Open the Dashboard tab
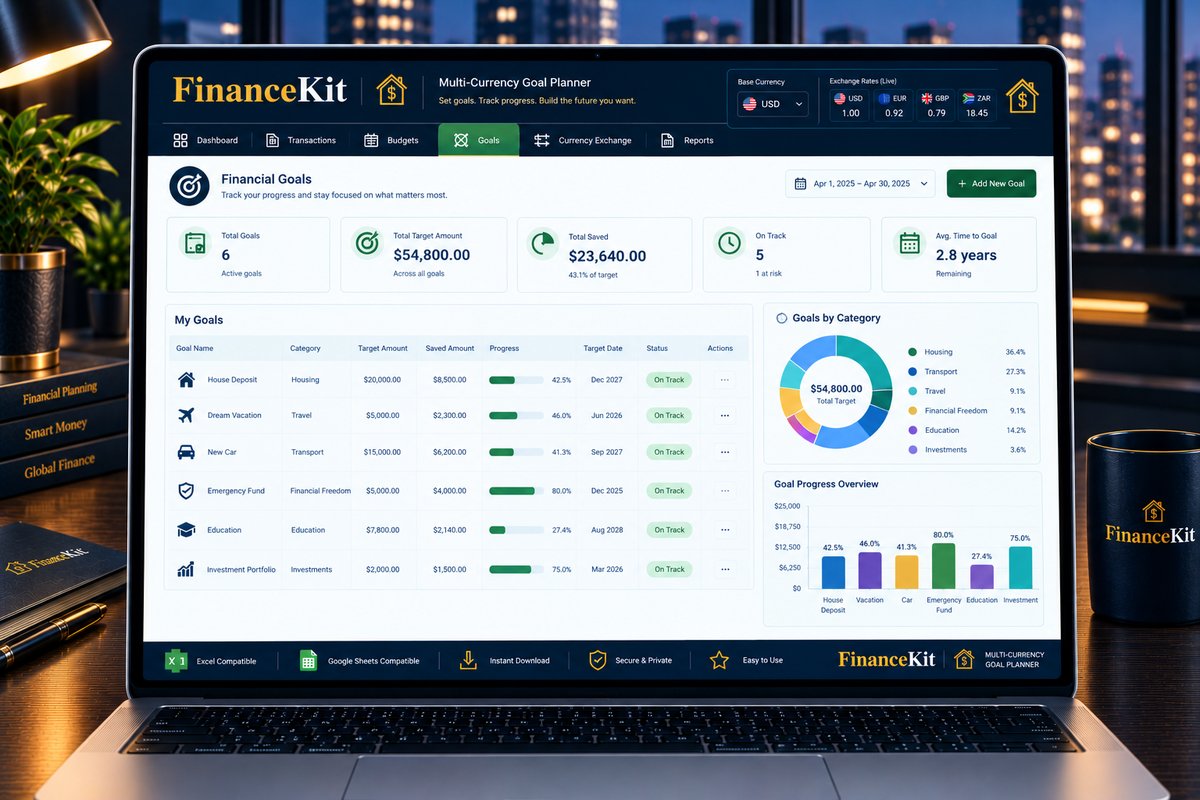 (x=205, y=140)
